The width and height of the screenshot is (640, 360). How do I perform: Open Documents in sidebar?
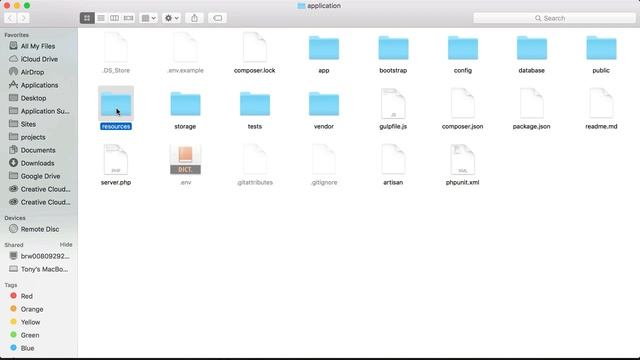[x=38, y=150]
